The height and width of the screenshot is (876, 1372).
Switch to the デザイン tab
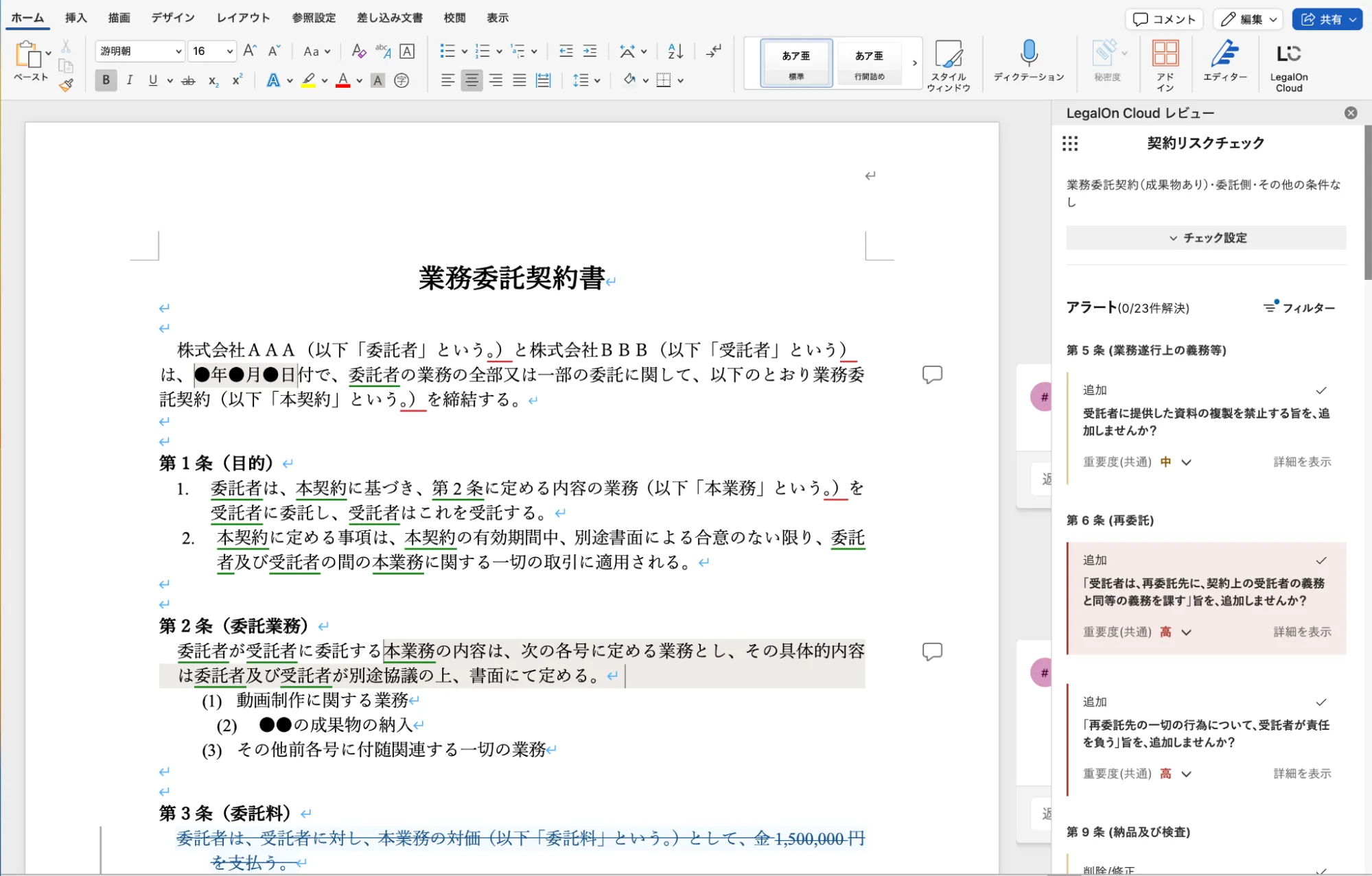click(173, 18)
